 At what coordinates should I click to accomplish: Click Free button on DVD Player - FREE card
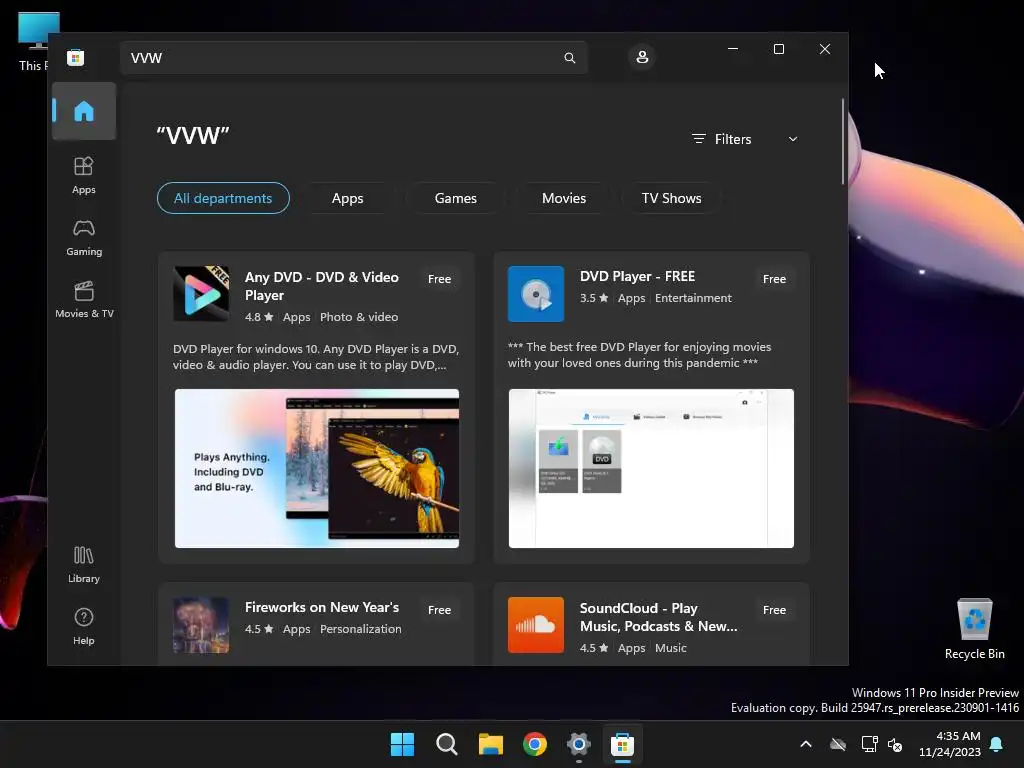[x=775, y=279]
